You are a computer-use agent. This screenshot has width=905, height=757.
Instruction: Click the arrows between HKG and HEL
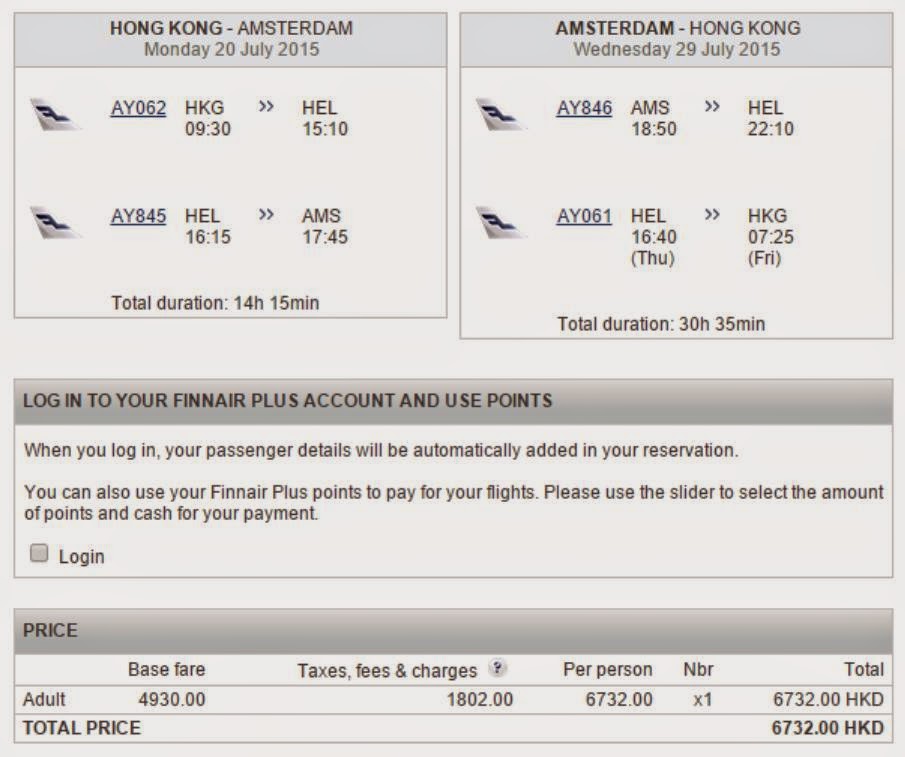pyautogui.click(x=266, y=107)
